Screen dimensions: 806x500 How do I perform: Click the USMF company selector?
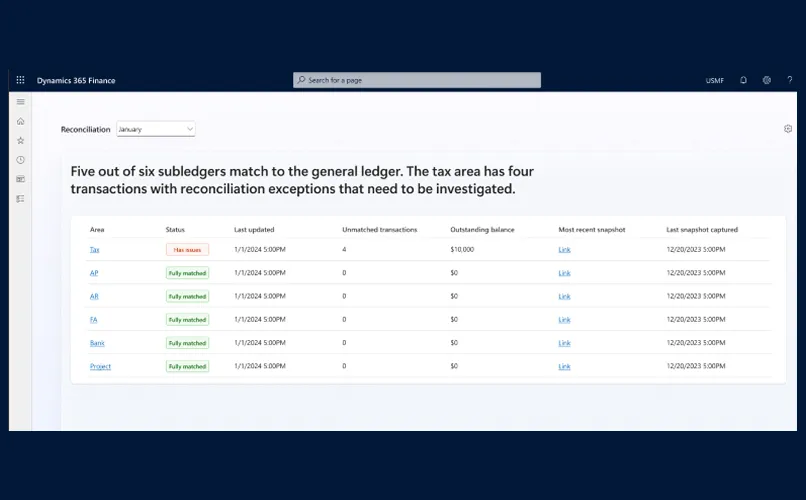point(714,80)
